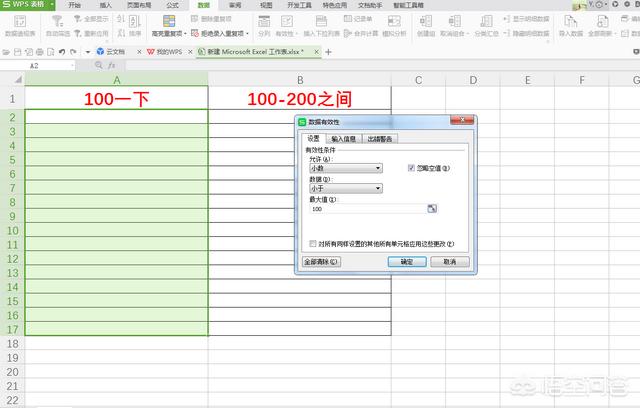Screen dimensions: 640x408
Task: Open the 数据 dropdown showing 小于
Action: pos(346,188)
